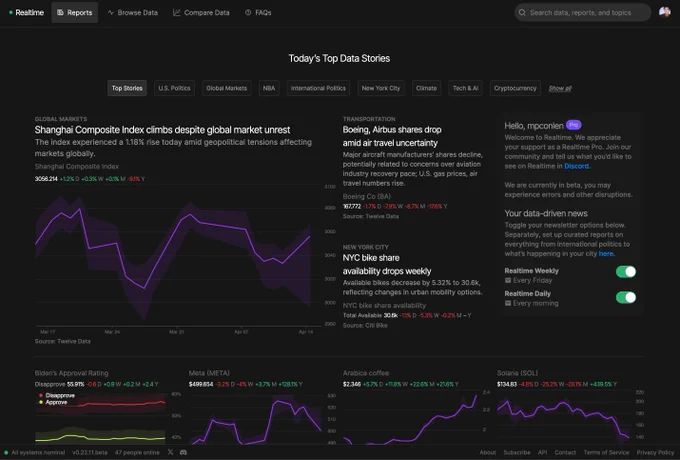
Task: Click the All systems nominal status indicator
Action: (x=35, y=452)
